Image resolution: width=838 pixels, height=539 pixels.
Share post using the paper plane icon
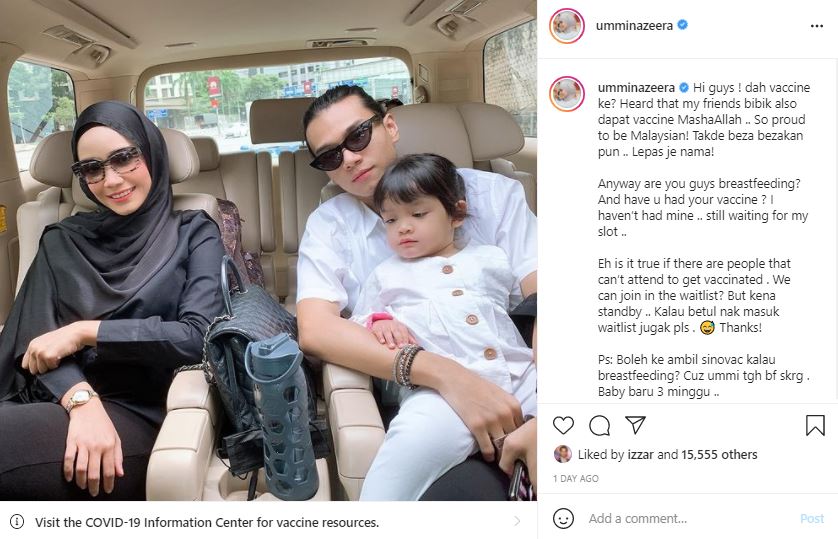coord(635,425)
